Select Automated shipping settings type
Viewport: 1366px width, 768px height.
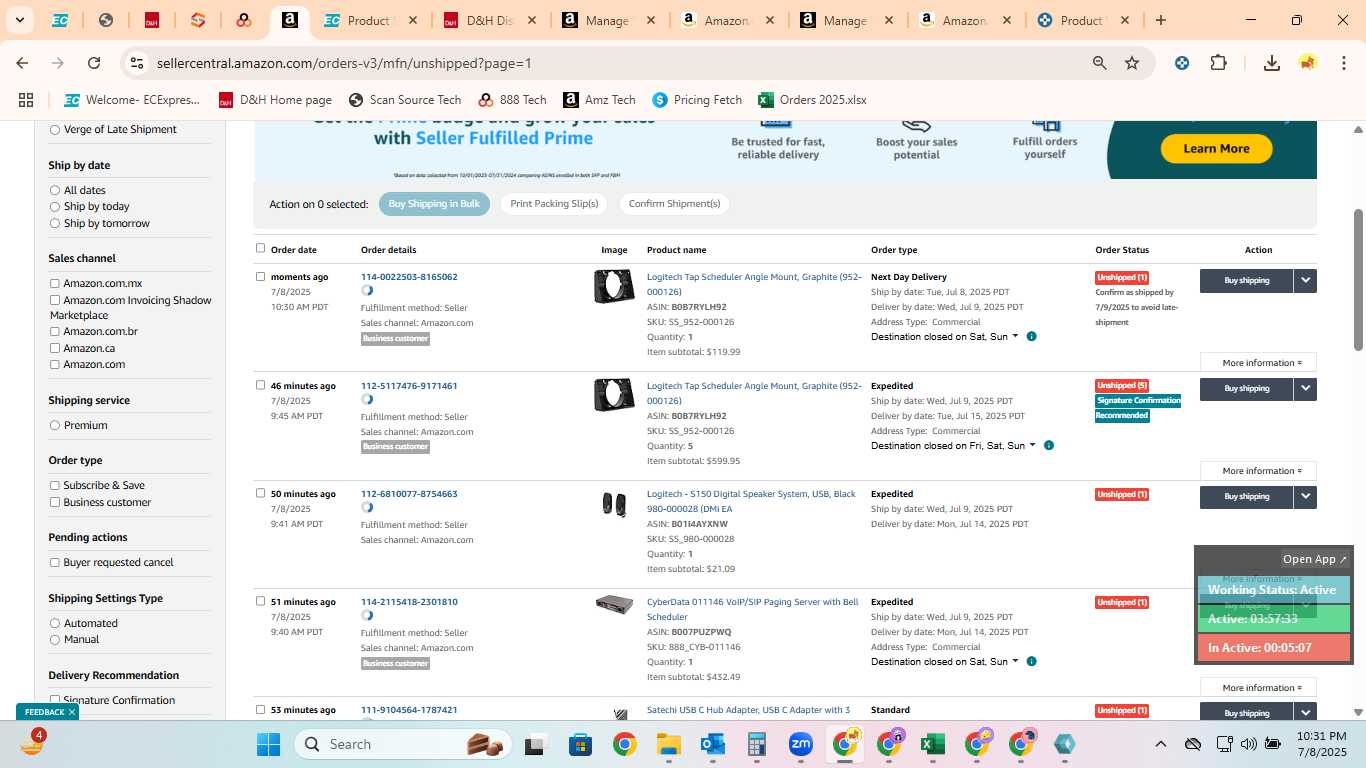(x=55, y=623)
